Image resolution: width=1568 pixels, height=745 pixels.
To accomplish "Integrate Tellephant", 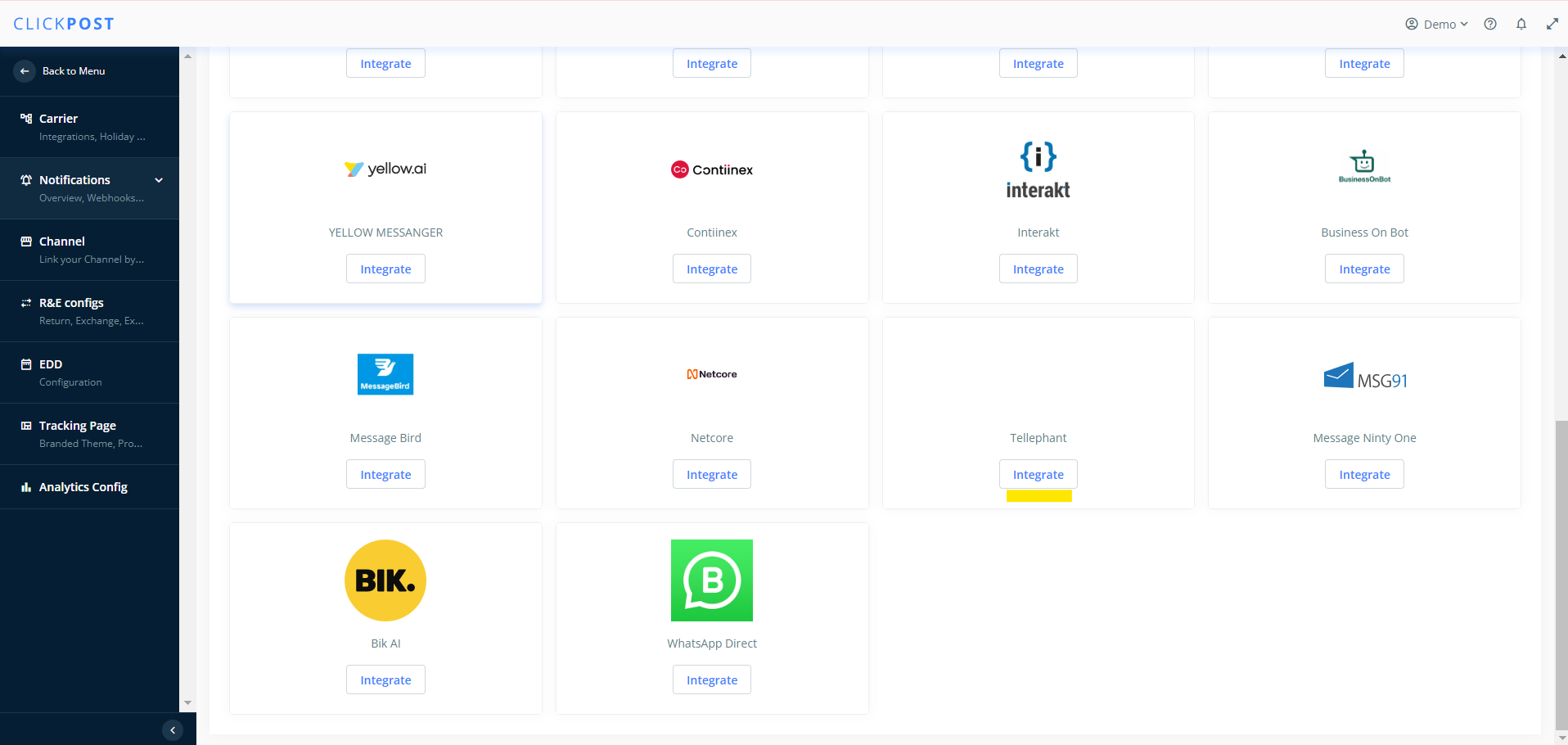I will 1038,475.
